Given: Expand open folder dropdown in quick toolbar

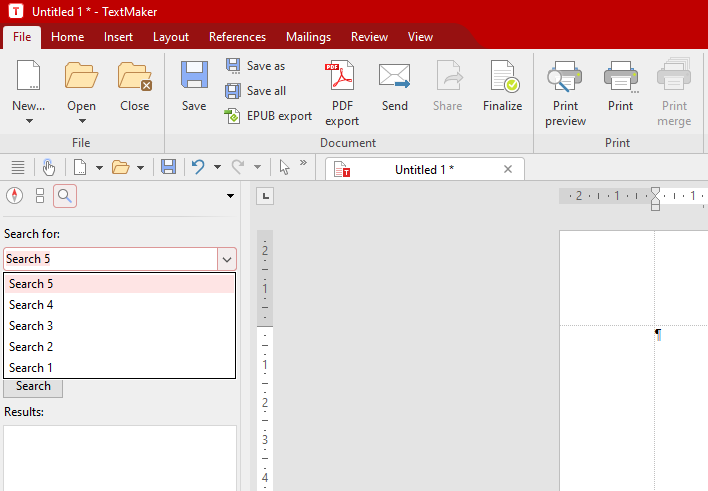Looking at the screenshot, I should point(140,168).
